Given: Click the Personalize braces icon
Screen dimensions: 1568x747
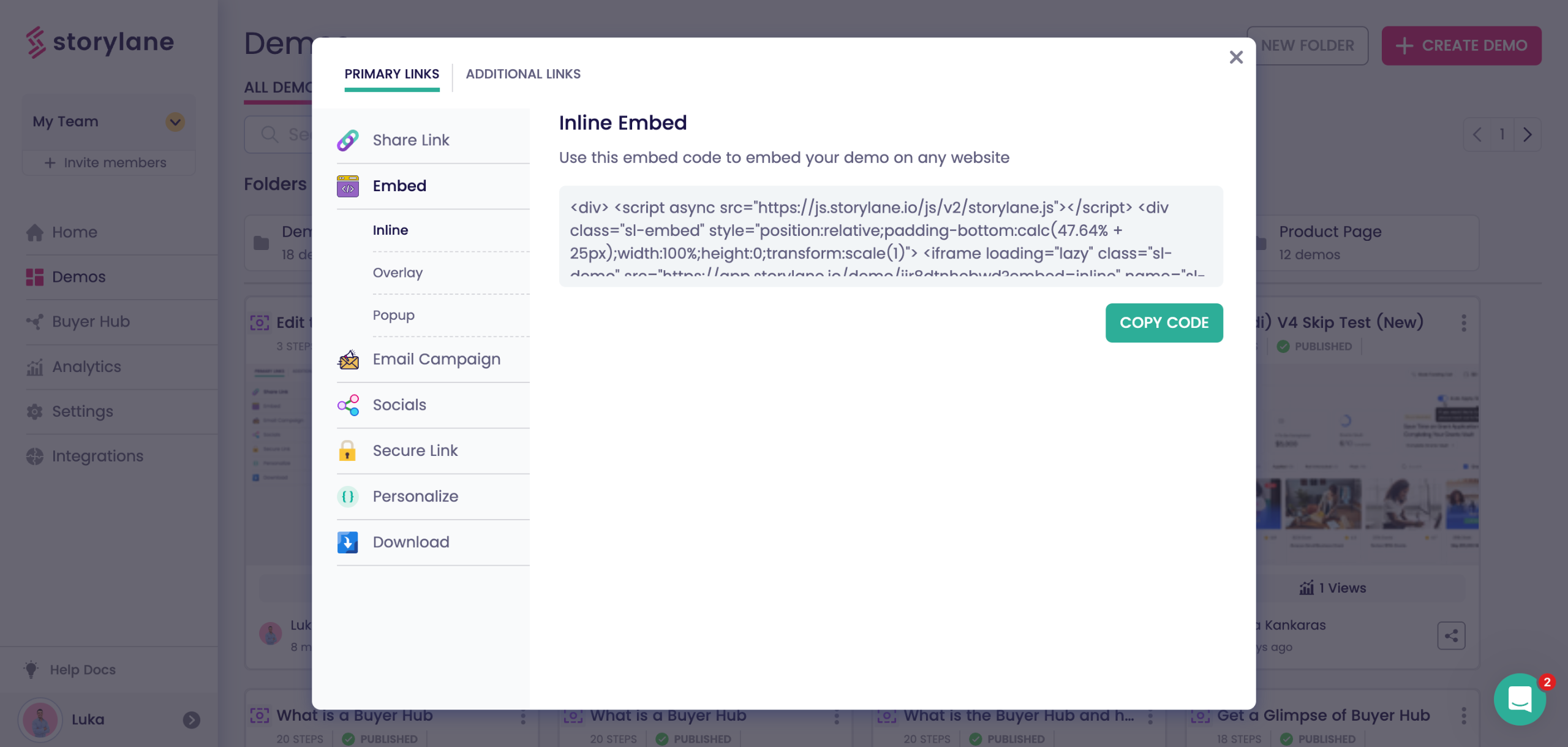Looking at the screenshot, I should tap(347, 496).
